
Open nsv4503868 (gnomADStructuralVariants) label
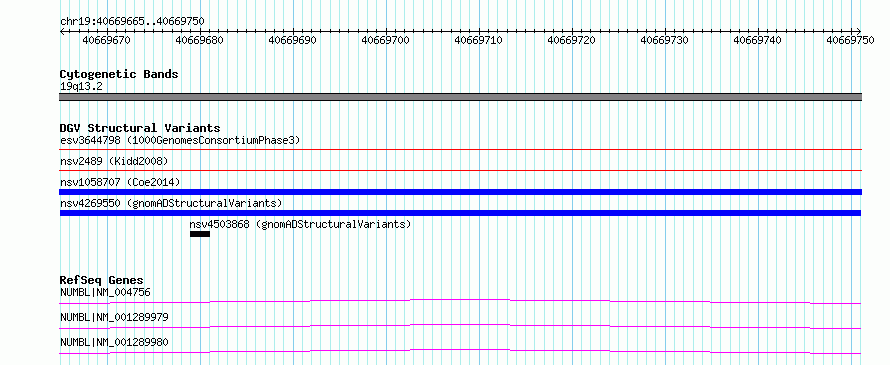[300, 224]
